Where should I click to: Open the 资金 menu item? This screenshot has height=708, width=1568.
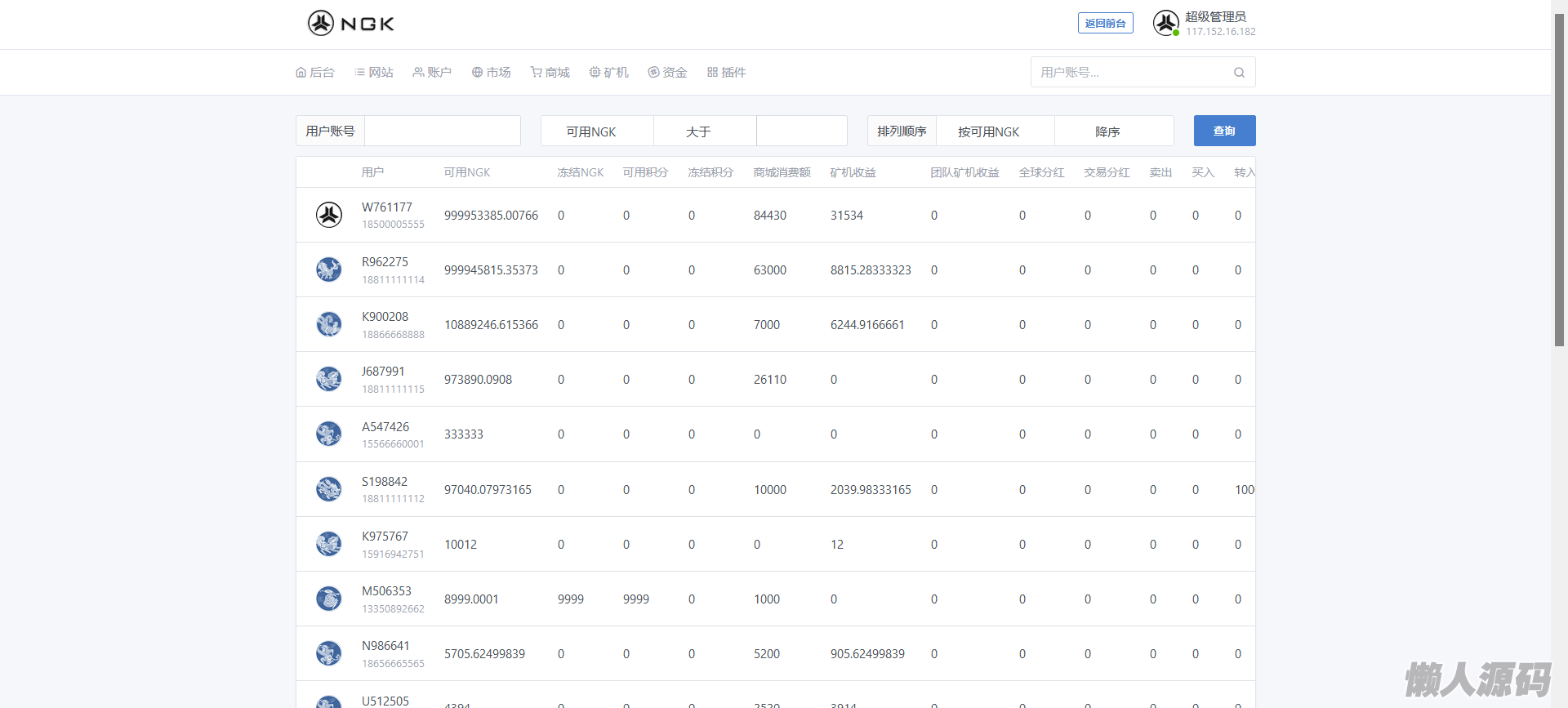[x=667, y=73]
